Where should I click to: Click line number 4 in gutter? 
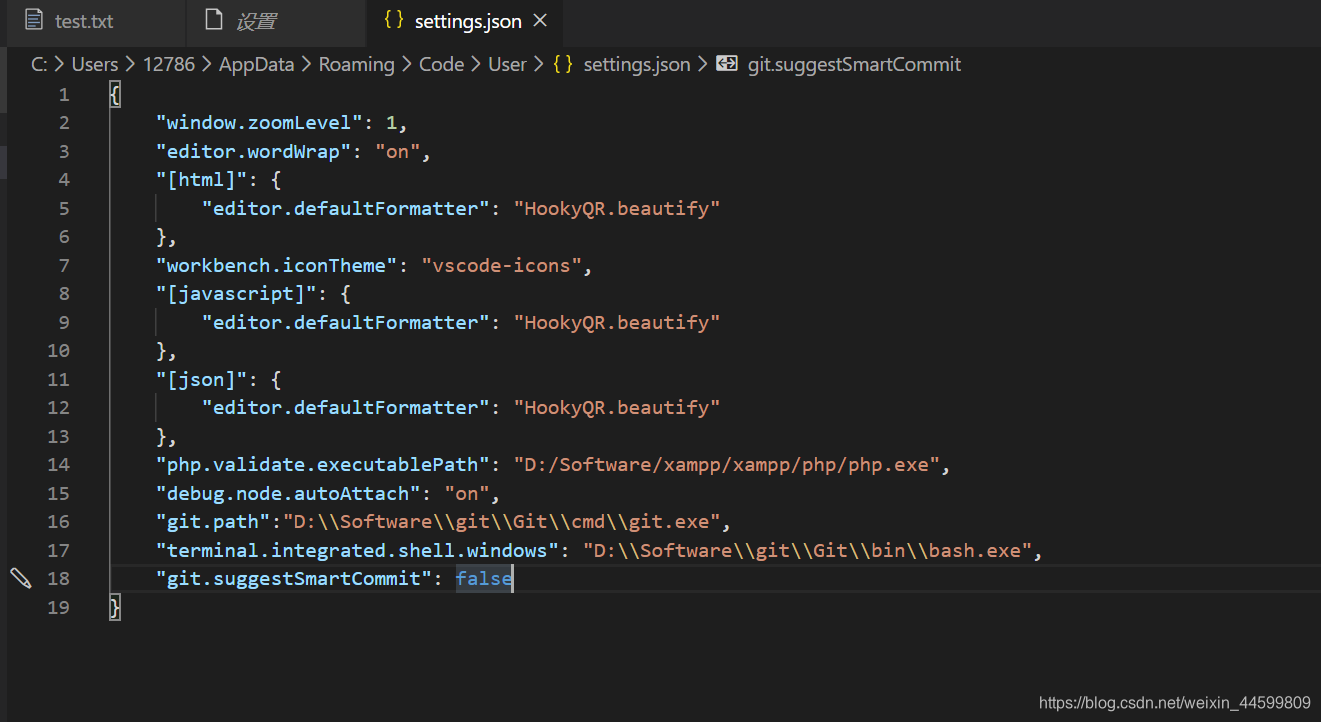coord(64,180)
